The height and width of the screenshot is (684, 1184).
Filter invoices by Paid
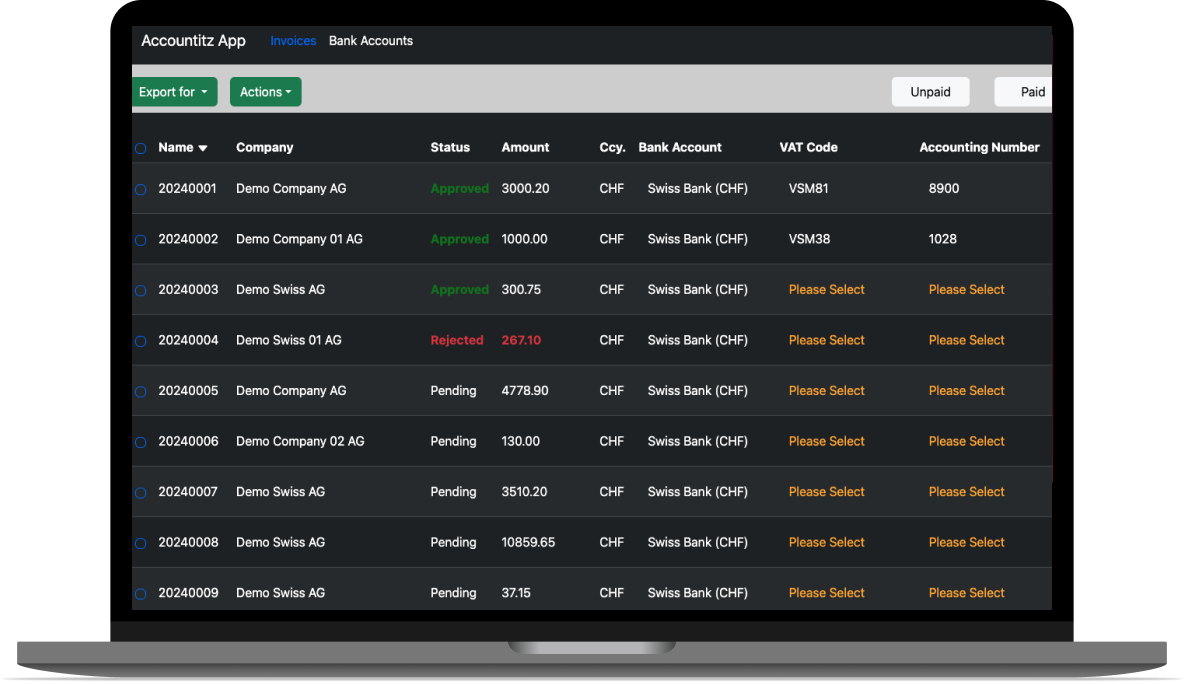coord(1024,92)
